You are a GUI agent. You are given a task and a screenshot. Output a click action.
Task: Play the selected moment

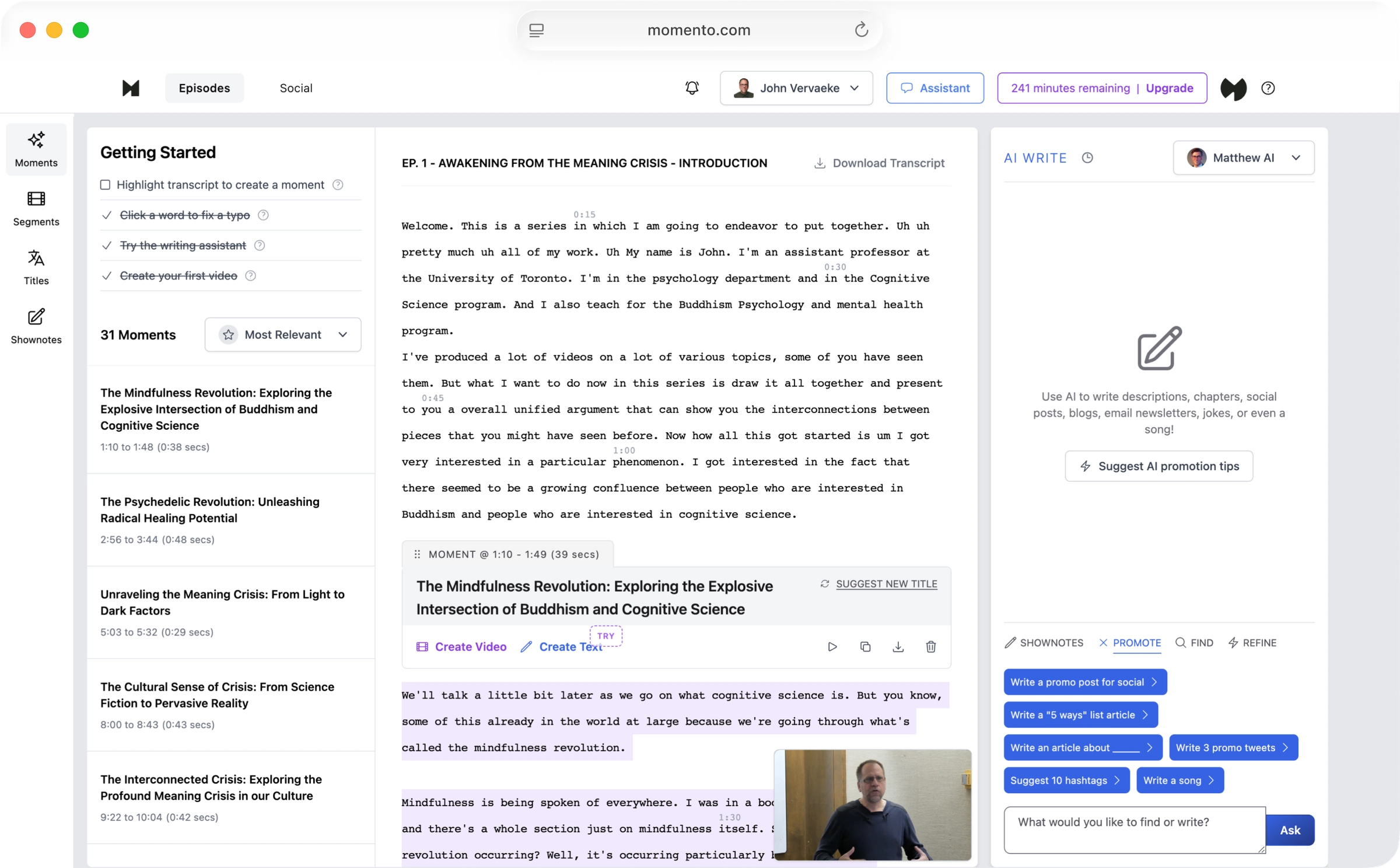pos(832,646)
